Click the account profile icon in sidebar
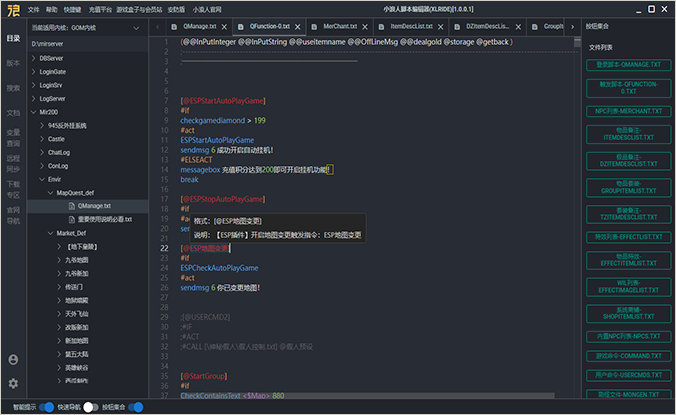 13,359
